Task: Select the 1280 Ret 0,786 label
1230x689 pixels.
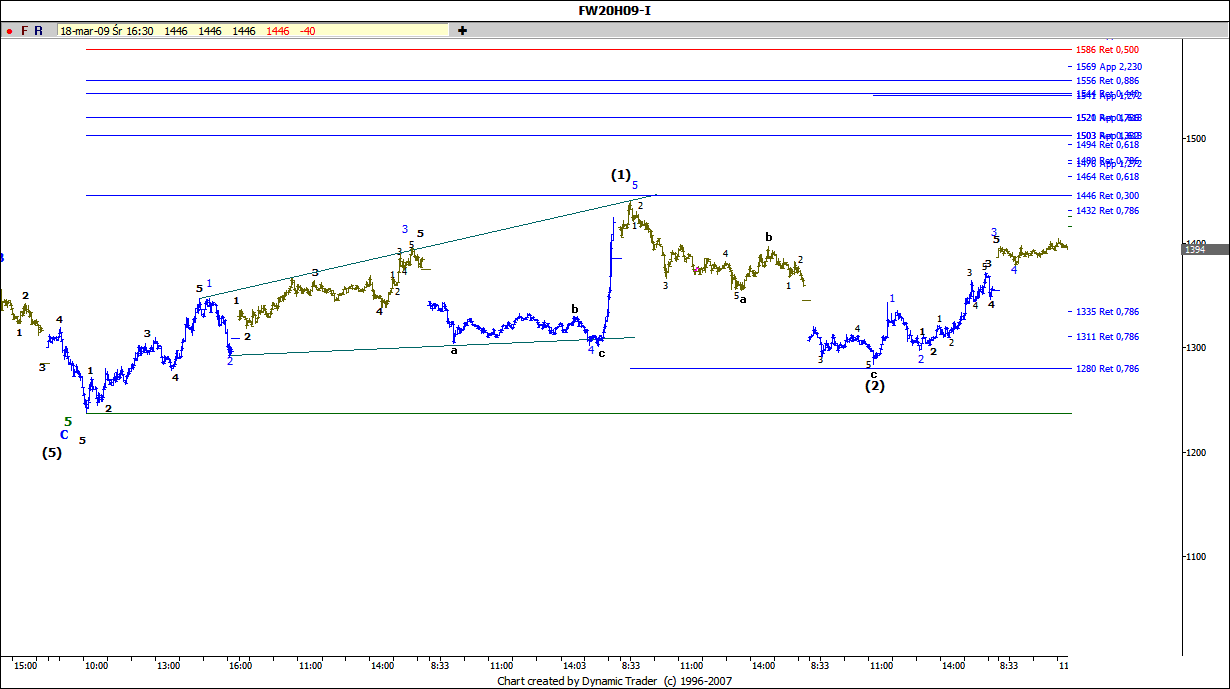Action: pos(1107,368)
